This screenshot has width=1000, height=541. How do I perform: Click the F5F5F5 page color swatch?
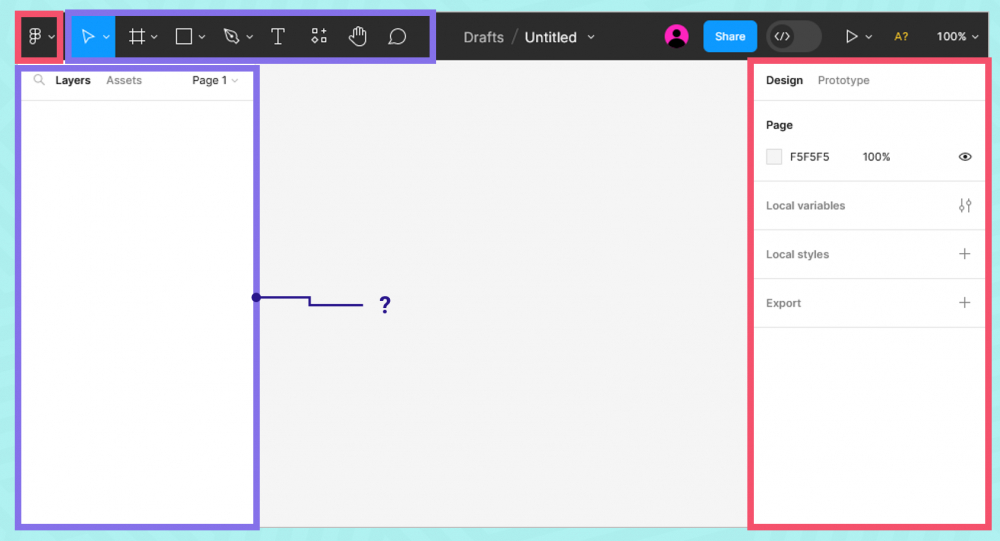(774, 157)
